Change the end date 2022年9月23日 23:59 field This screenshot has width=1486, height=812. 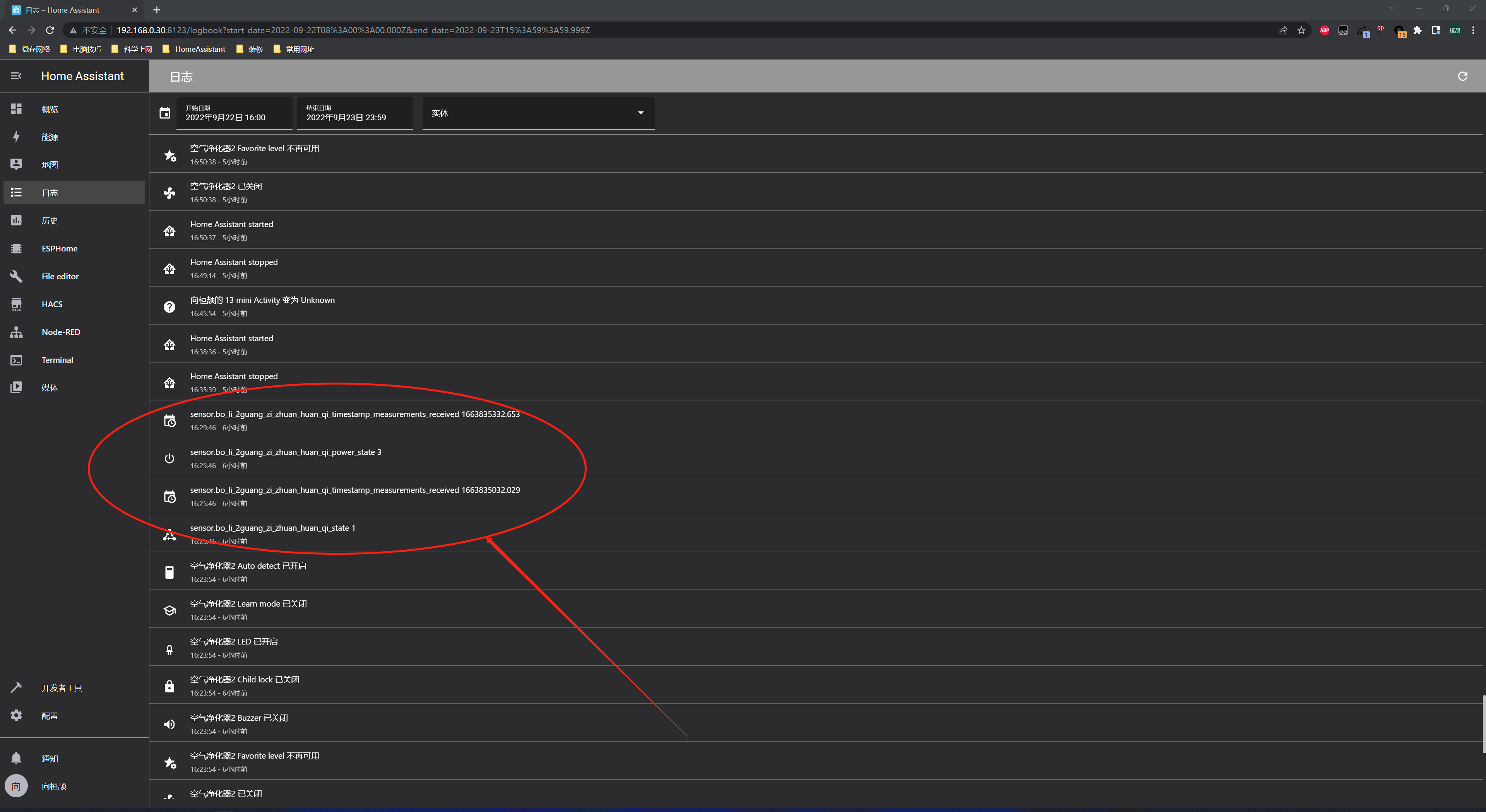click(355, 113)
